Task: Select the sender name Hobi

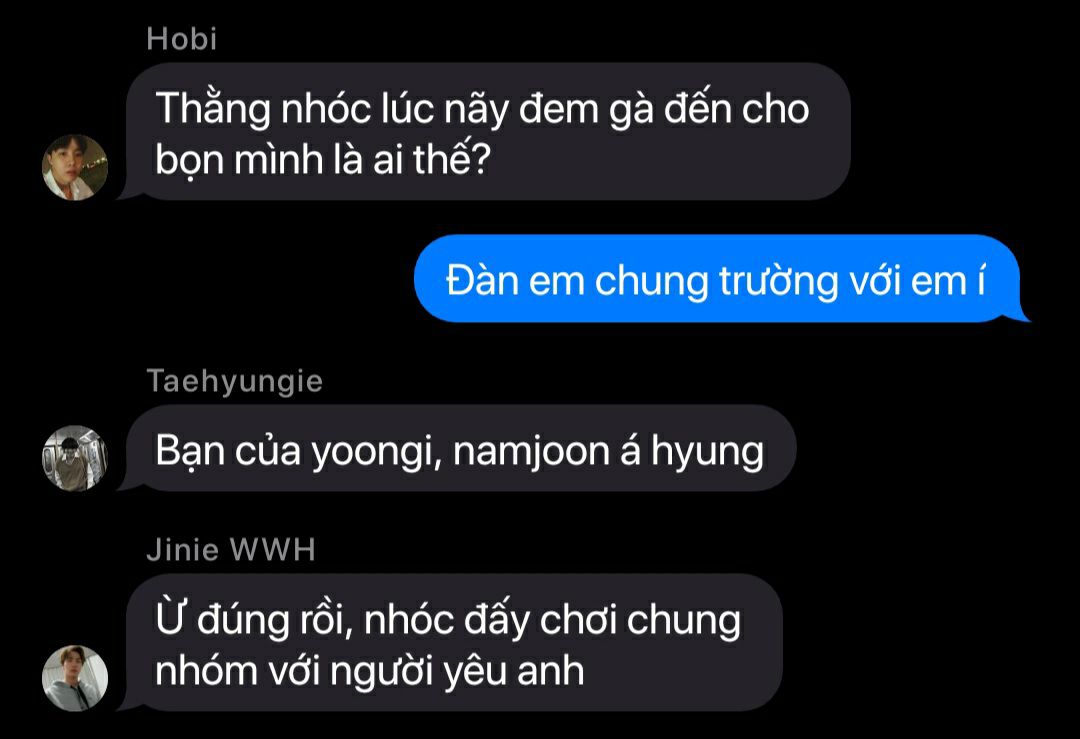Action: (182, 39)
